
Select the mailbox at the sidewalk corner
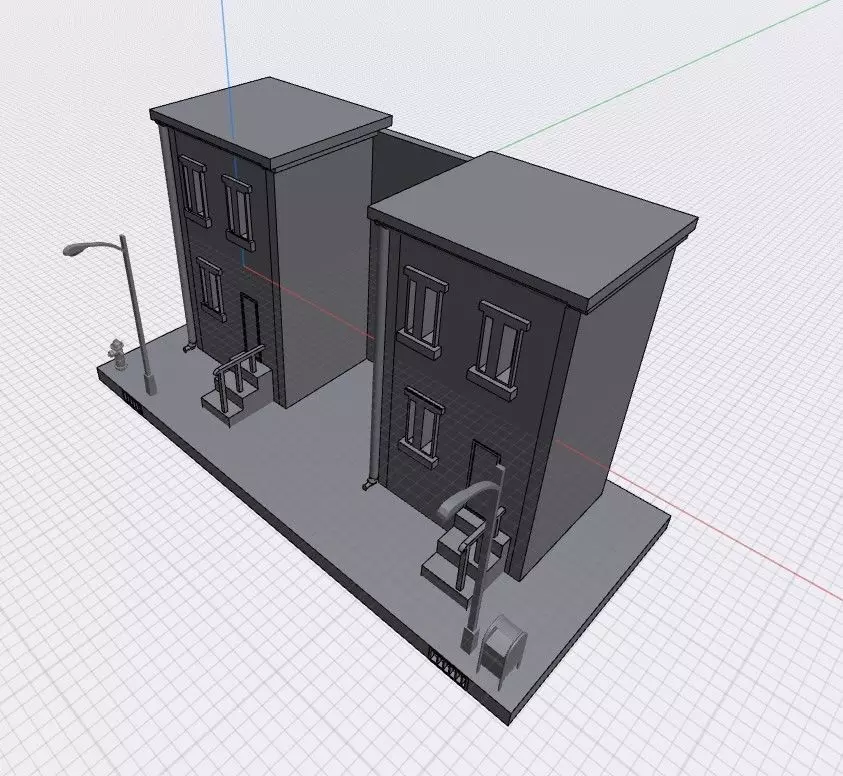tap(502, 650)
